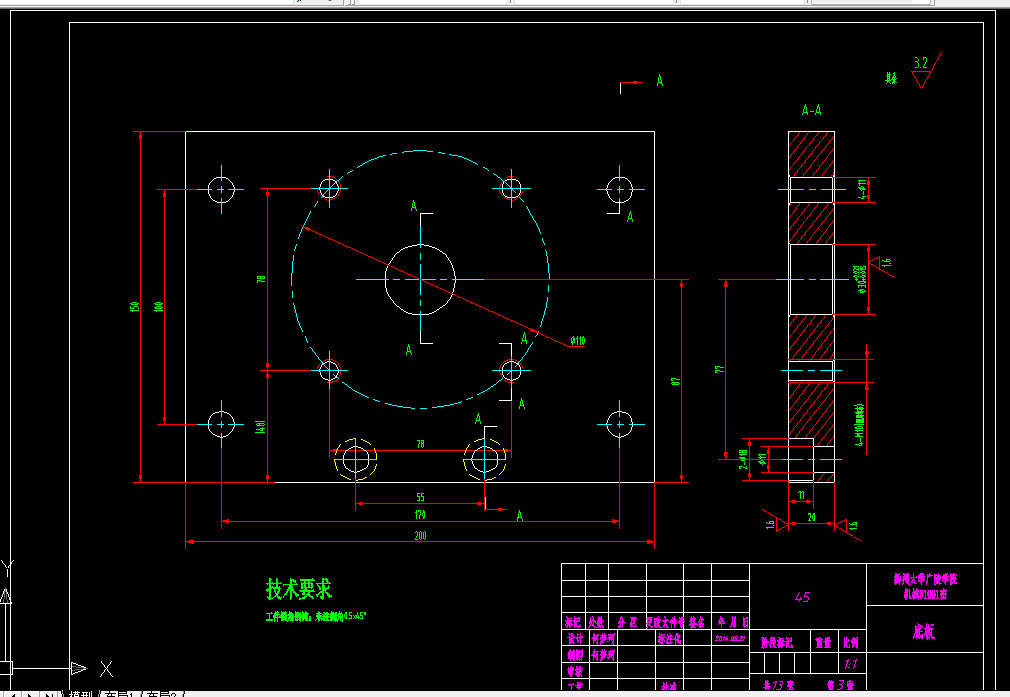Select the horizontal 78 dimension between lower holes
1010x697 pixels.
click(x=421, y=444)
